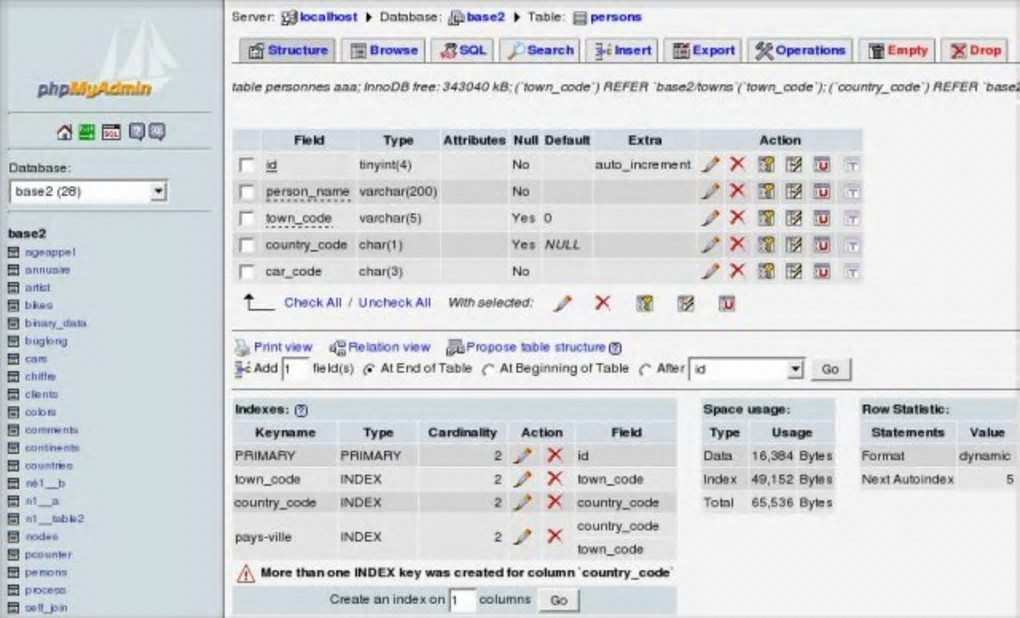Open the Export tab
This screenshot has height=618, width=1020.
[703, 51]
